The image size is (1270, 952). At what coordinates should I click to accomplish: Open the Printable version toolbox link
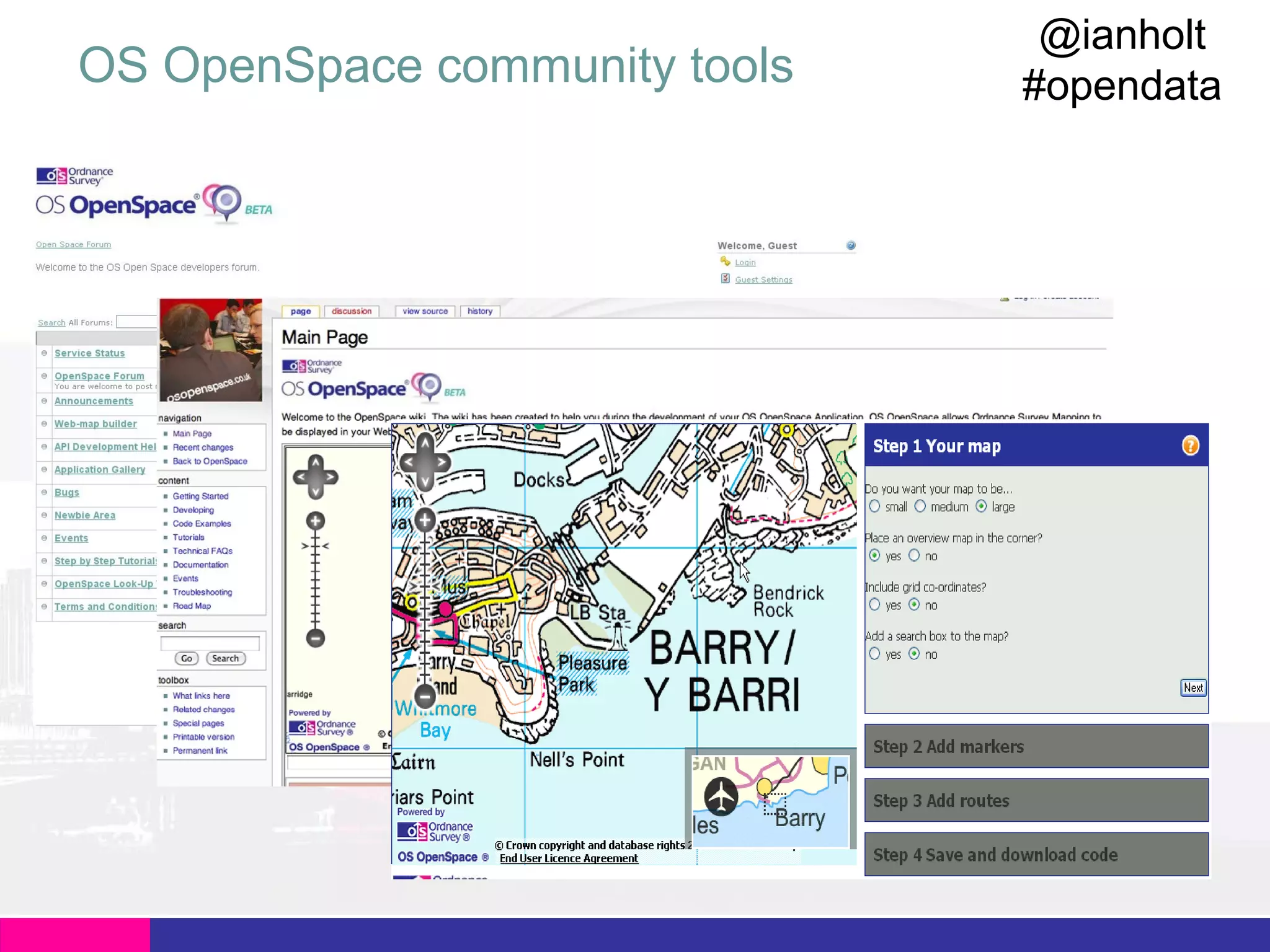point(203,737)
